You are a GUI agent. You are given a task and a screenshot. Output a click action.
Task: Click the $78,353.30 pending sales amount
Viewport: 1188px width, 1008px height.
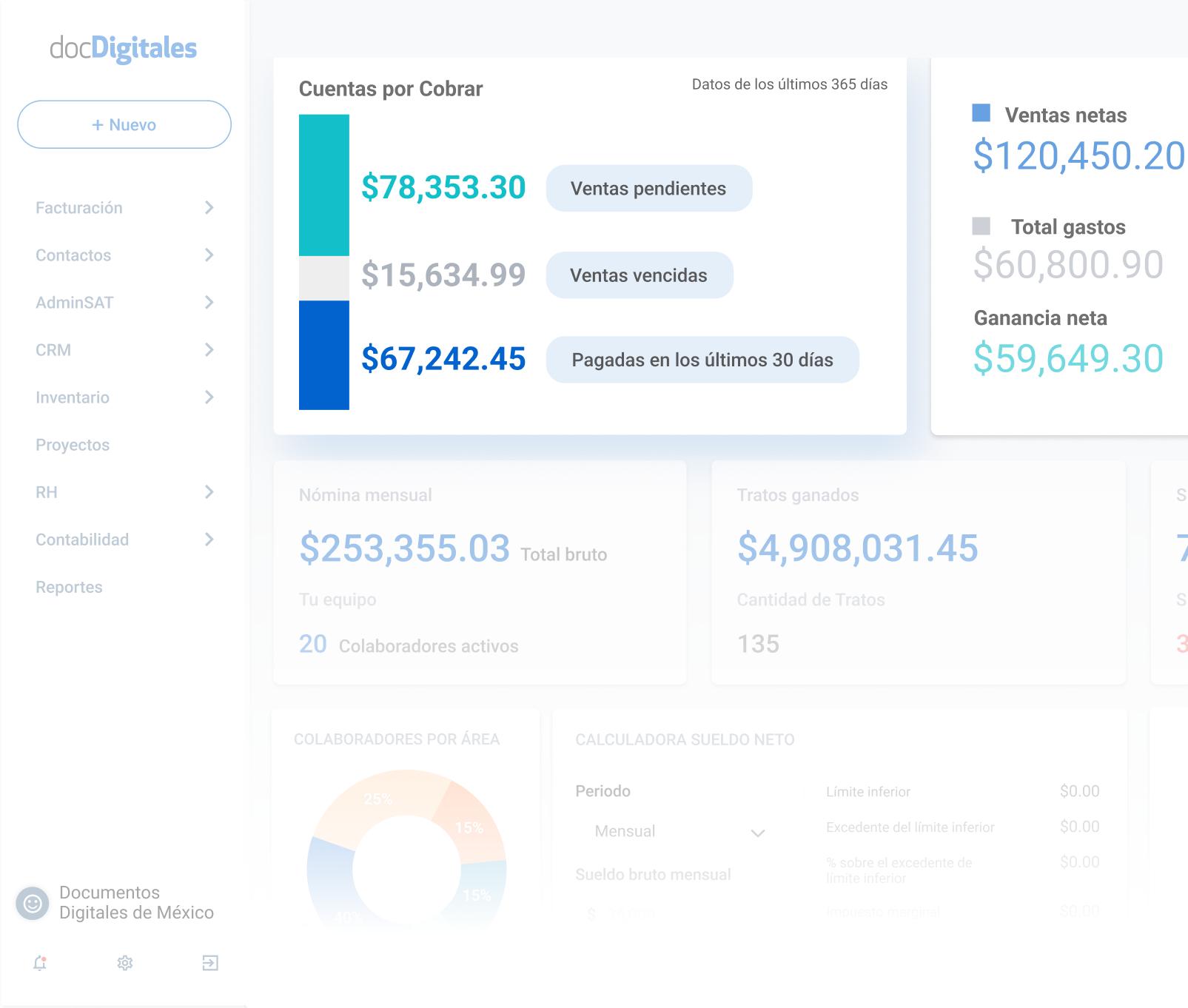point(443,187)
